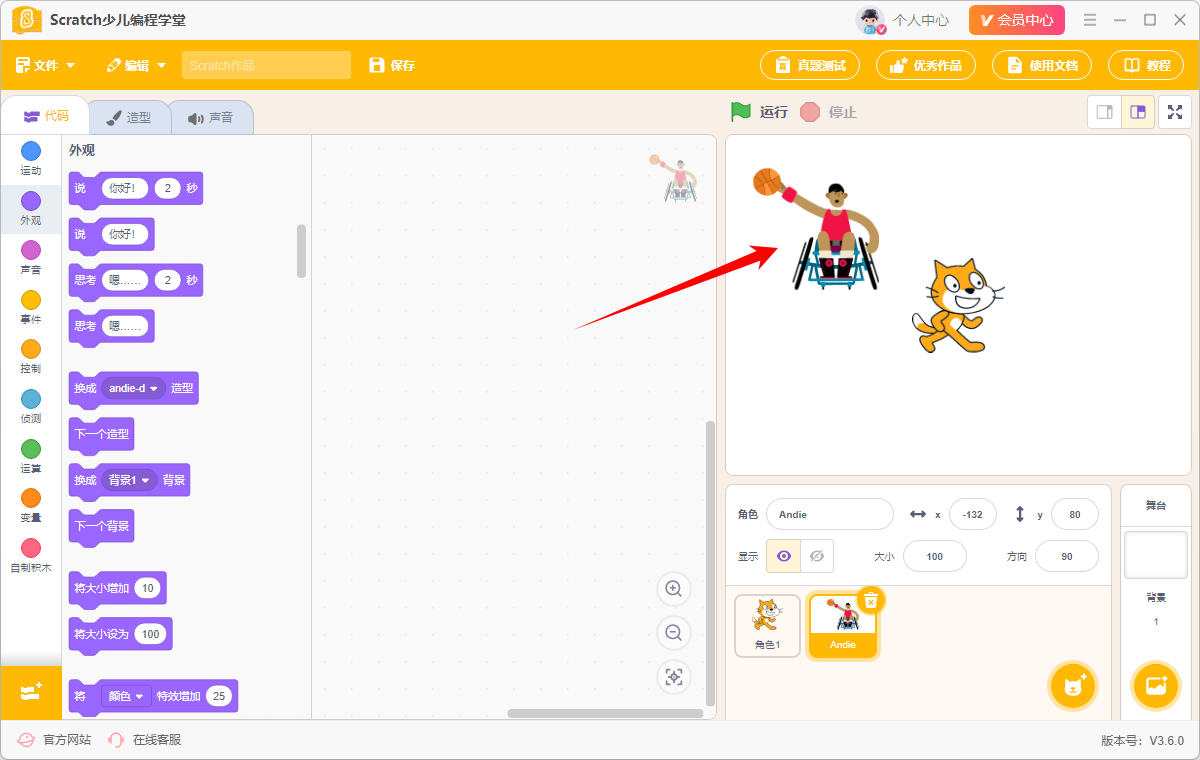Open 个人中心 link
Viewport: 1200px width, 760px height.
point(921,20)
